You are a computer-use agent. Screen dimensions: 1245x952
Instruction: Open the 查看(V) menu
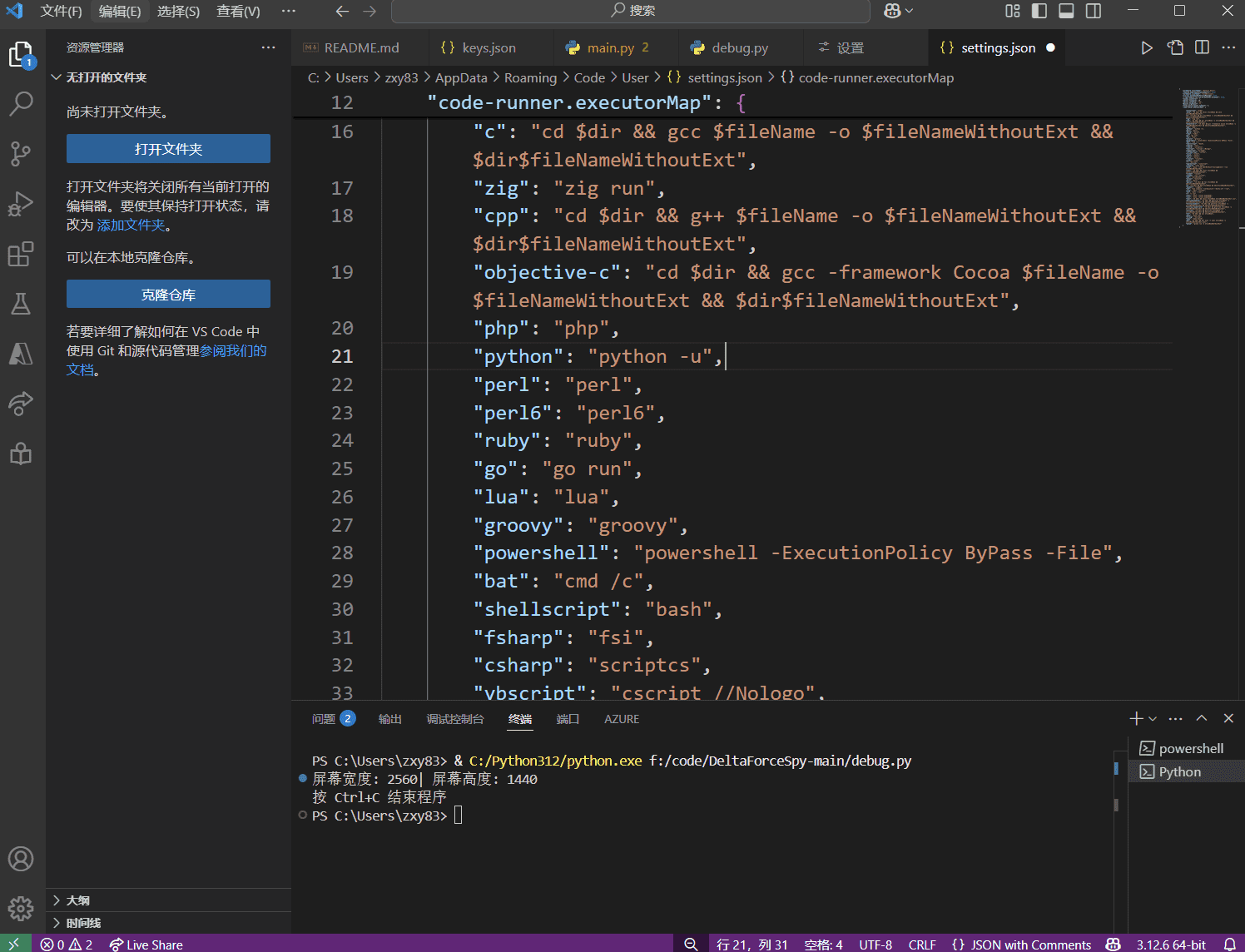click(x=238, y=11)
